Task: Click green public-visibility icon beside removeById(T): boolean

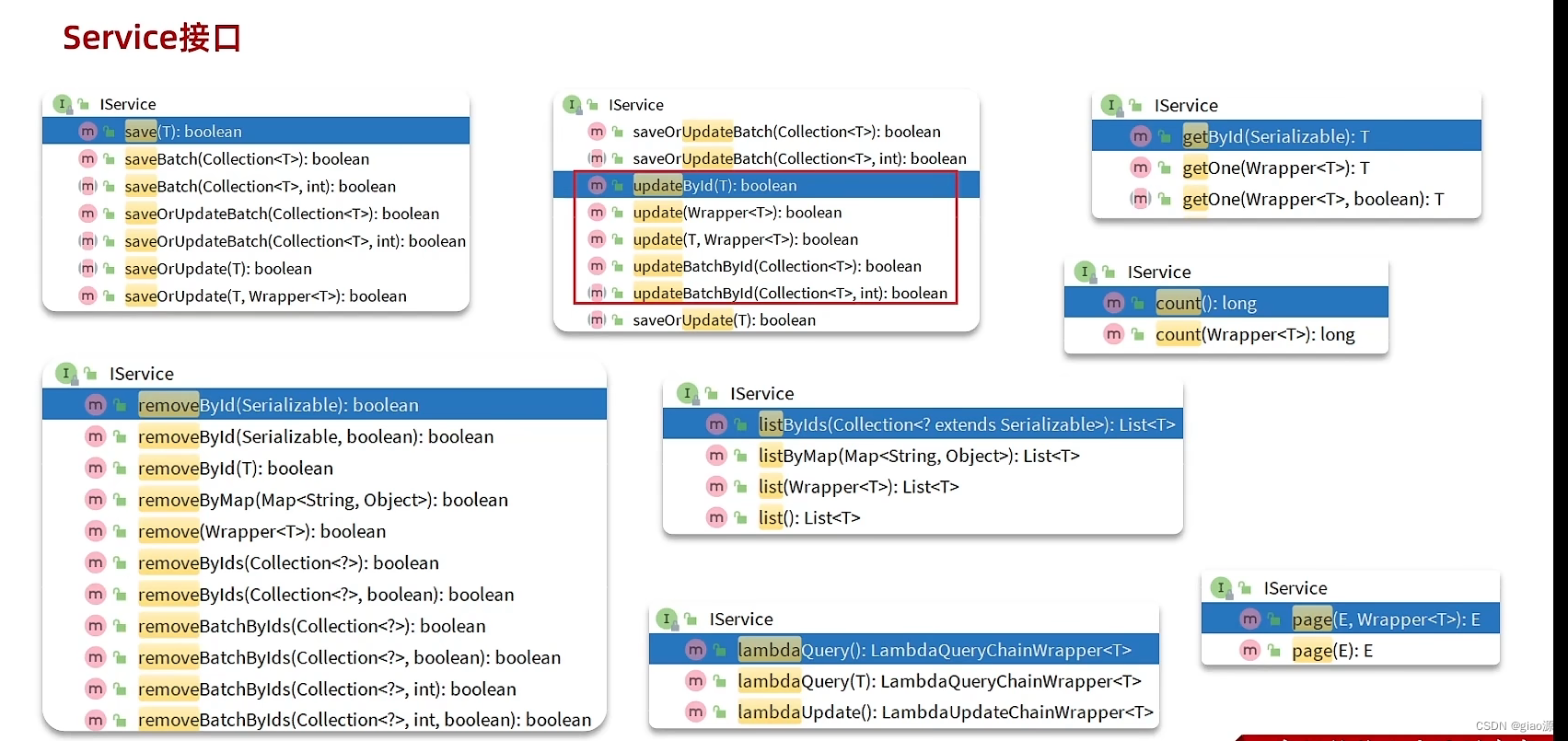Action: [x=120, y=469]
